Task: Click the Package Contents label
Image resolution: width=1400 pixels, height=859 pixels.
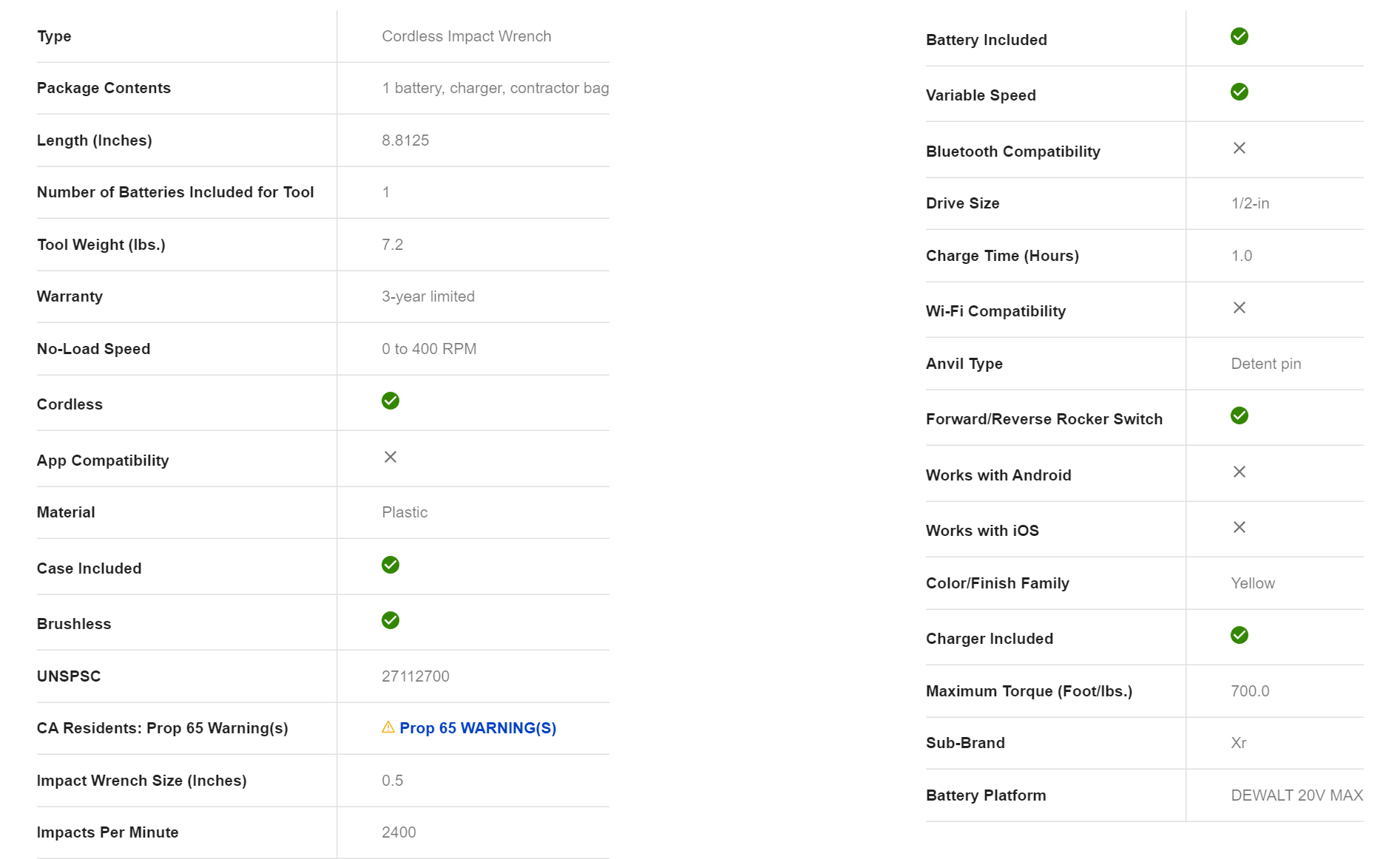Action: 104,88
